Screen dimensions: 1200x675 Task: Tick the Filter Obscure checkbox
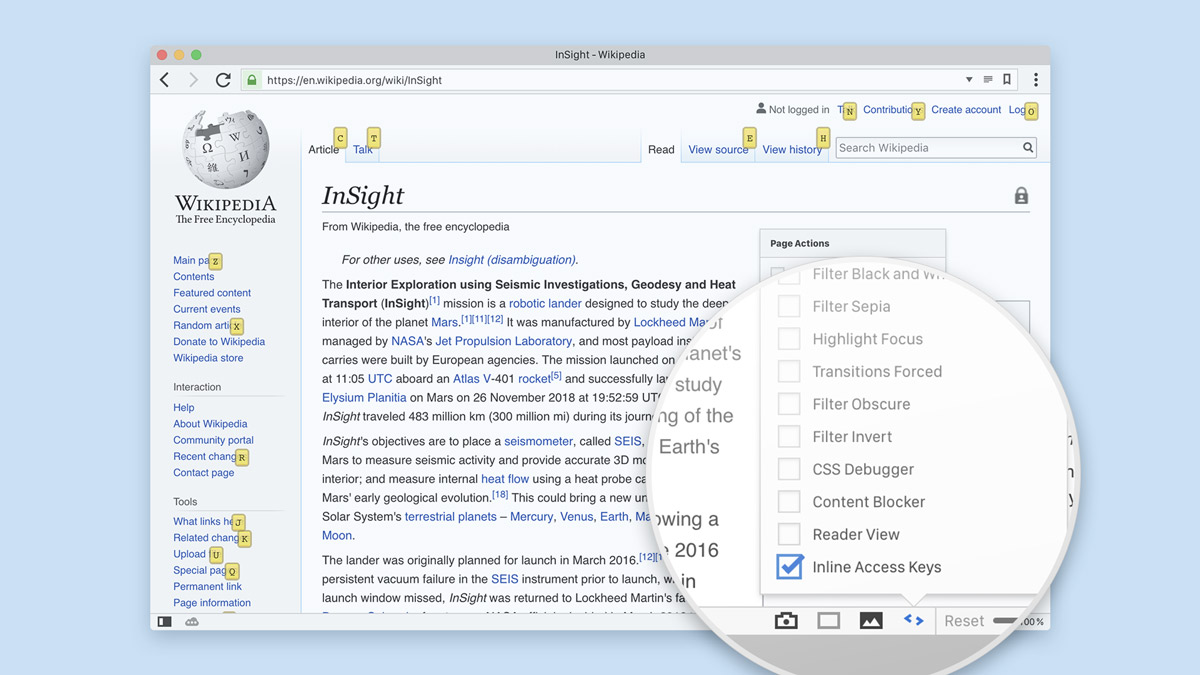coord(789,404)
